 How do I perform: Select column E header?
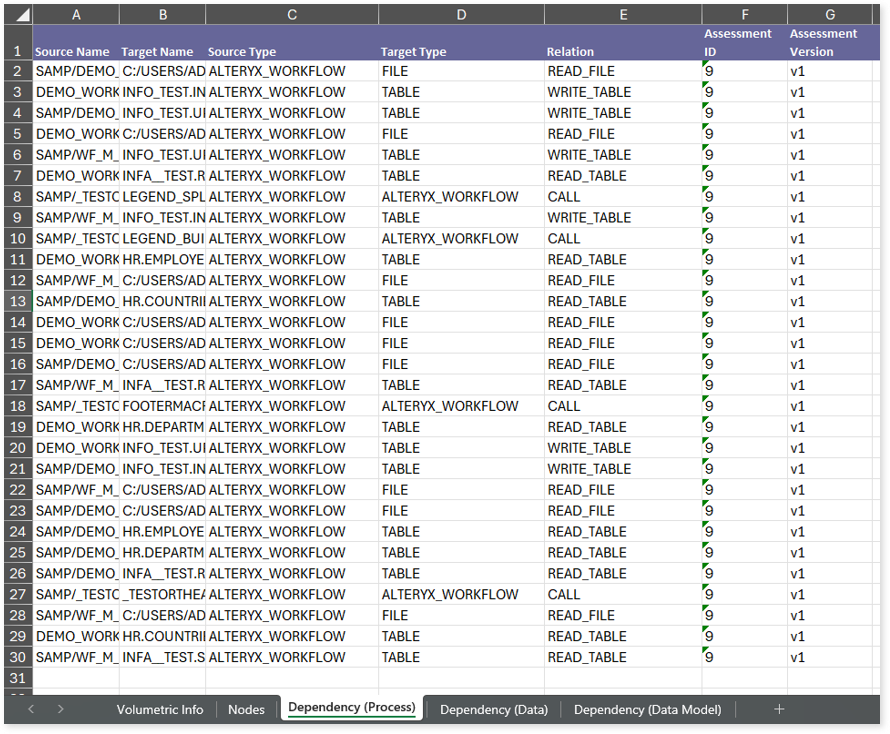[623, 15]
